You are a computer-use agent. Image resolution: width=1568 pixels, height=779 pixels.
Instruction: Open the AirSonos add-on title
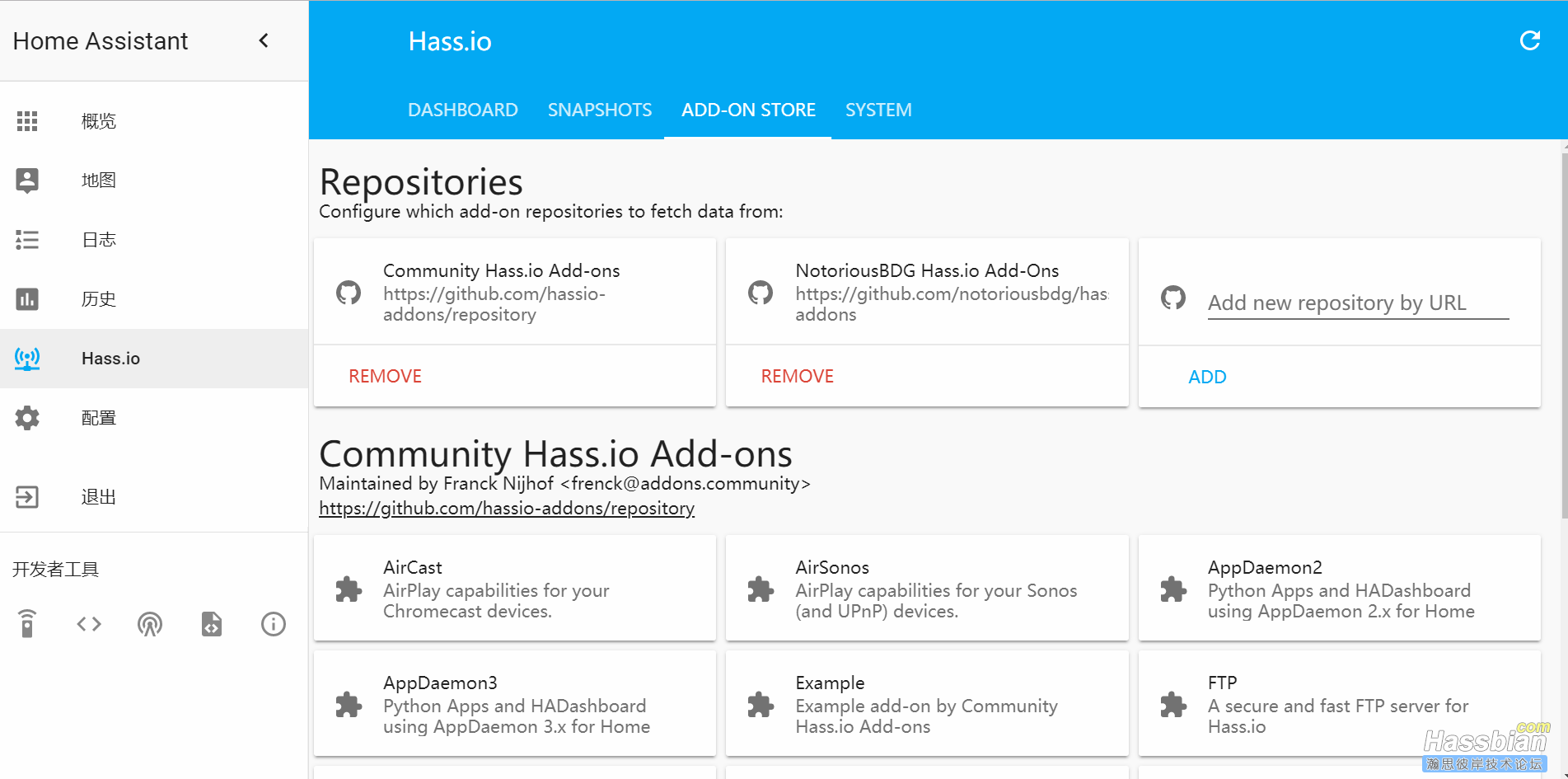click(x=832, y=567)
